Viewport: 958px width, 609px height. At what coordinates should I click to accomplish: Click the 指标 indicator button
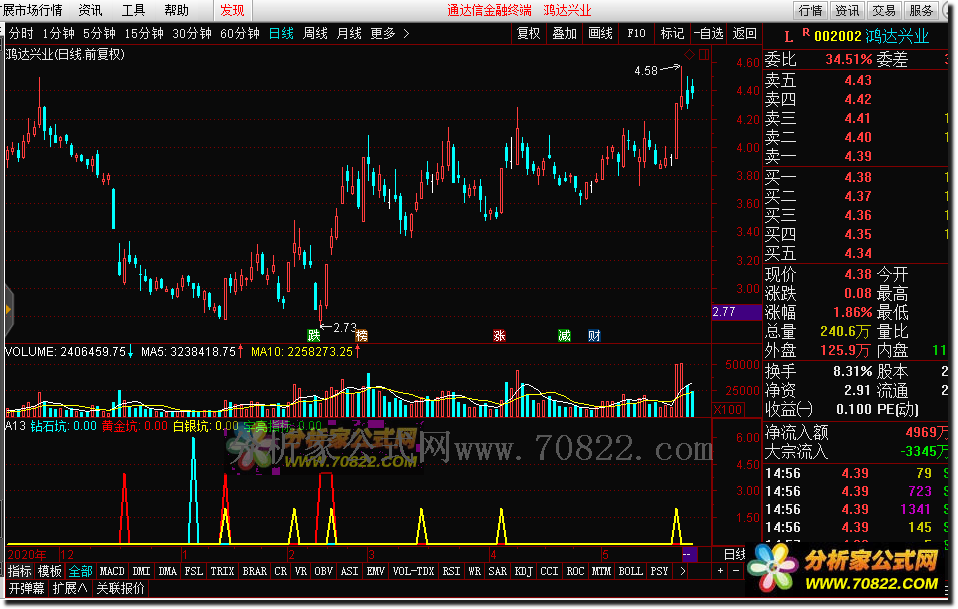(x=20, y=571)
